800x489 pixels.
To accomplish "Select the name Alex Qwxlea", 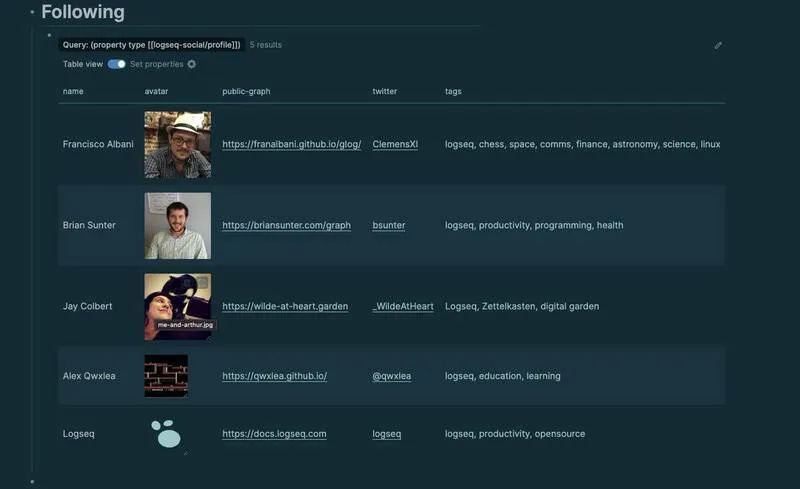I will pos(89,376).
